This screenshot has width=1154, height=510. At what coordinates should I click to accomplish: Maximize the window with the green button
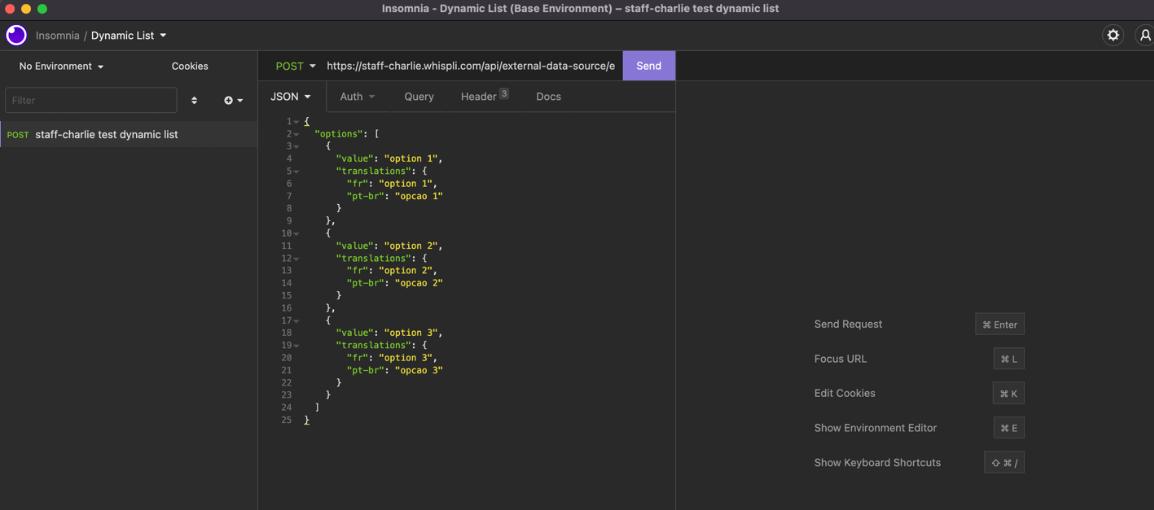[x=42, y=9]
